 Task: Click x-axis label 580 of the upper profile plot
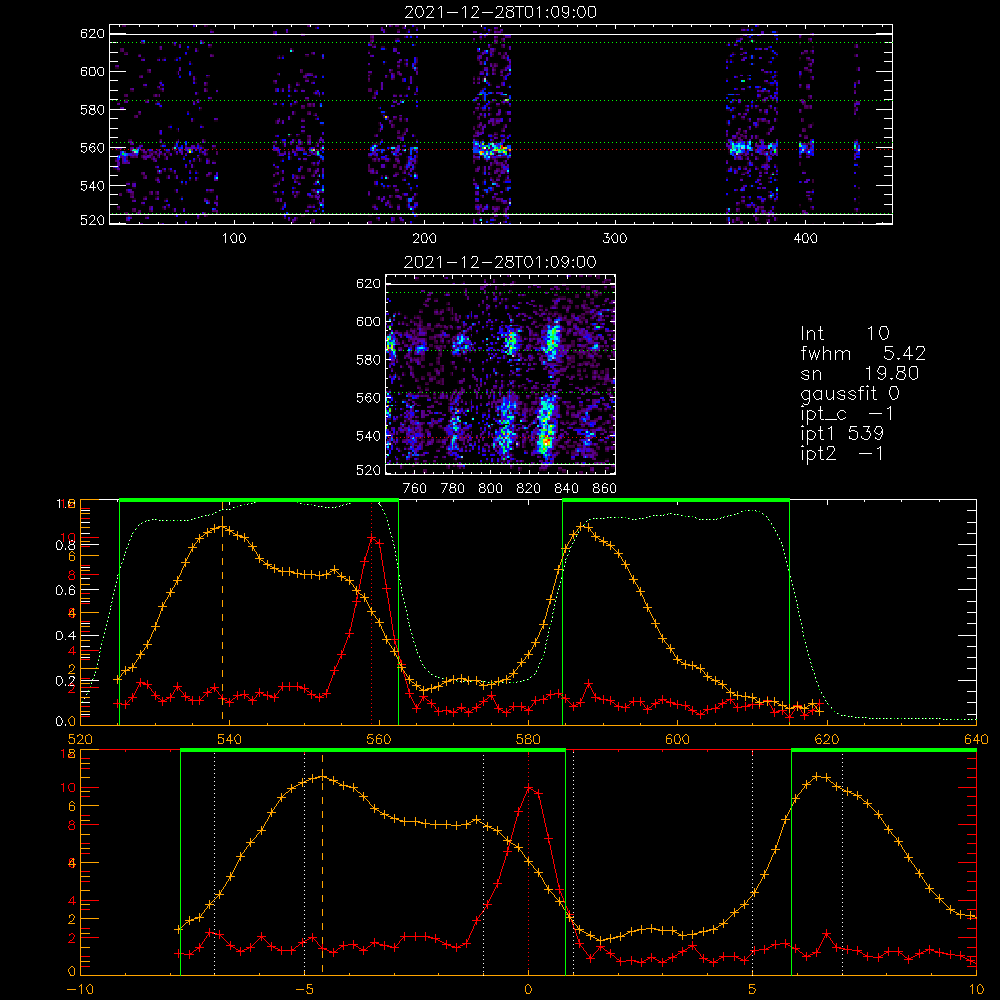[x=528, y=739]
